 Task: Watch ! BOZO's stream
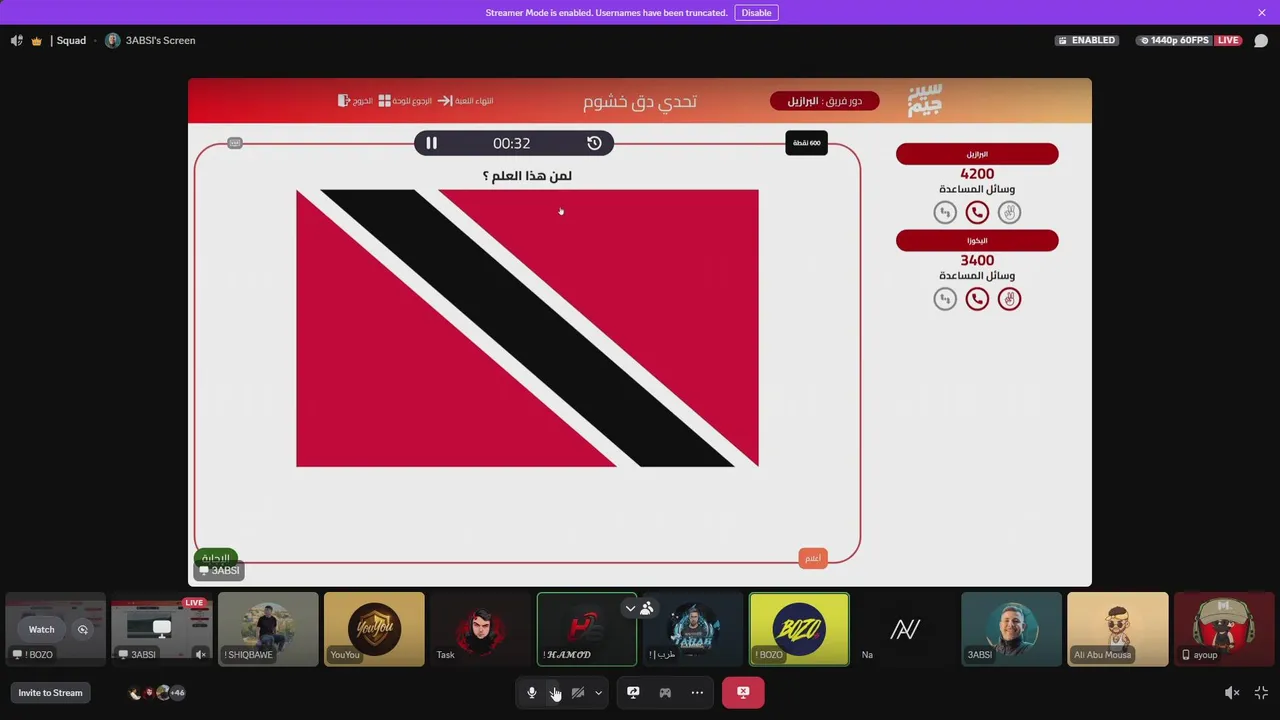pos(42,629)
